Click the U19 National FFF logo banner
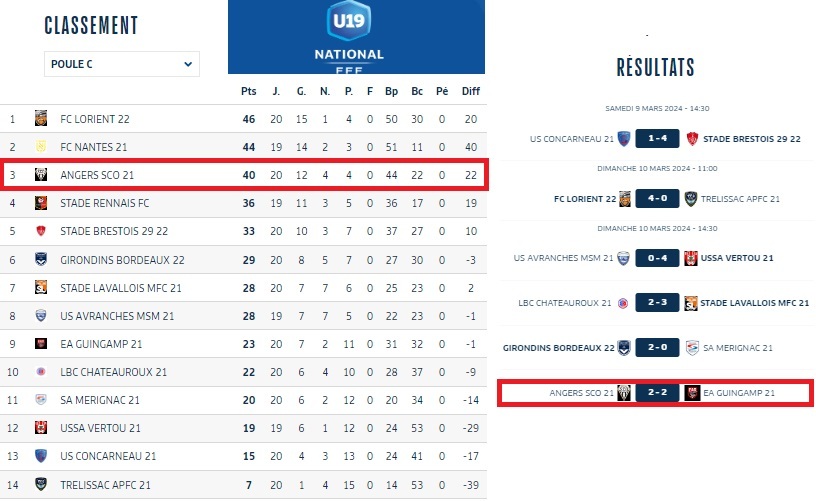 tap(356, 37)
